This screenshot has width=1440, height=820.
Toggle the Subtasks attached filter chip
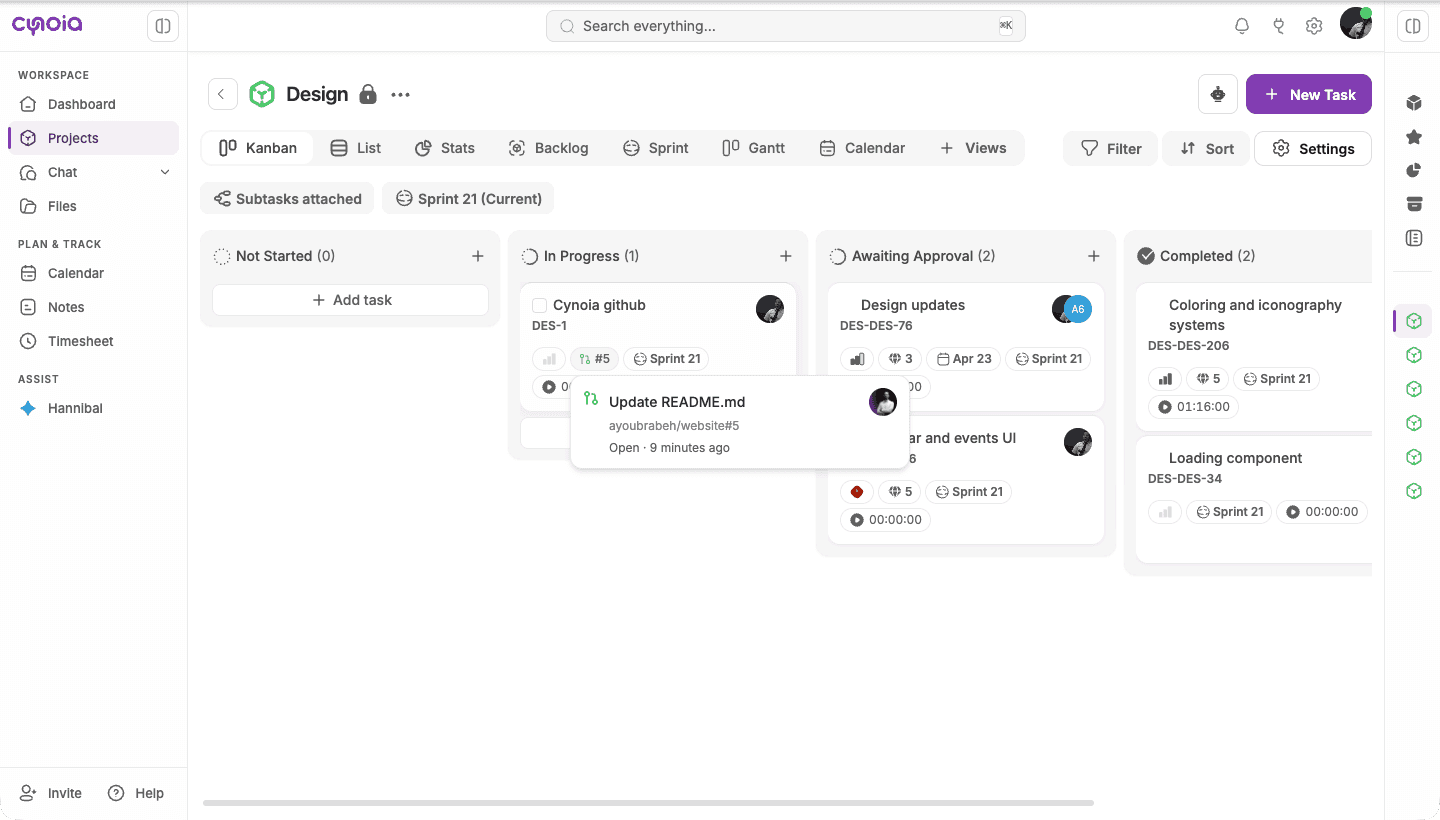click(287, 198)
